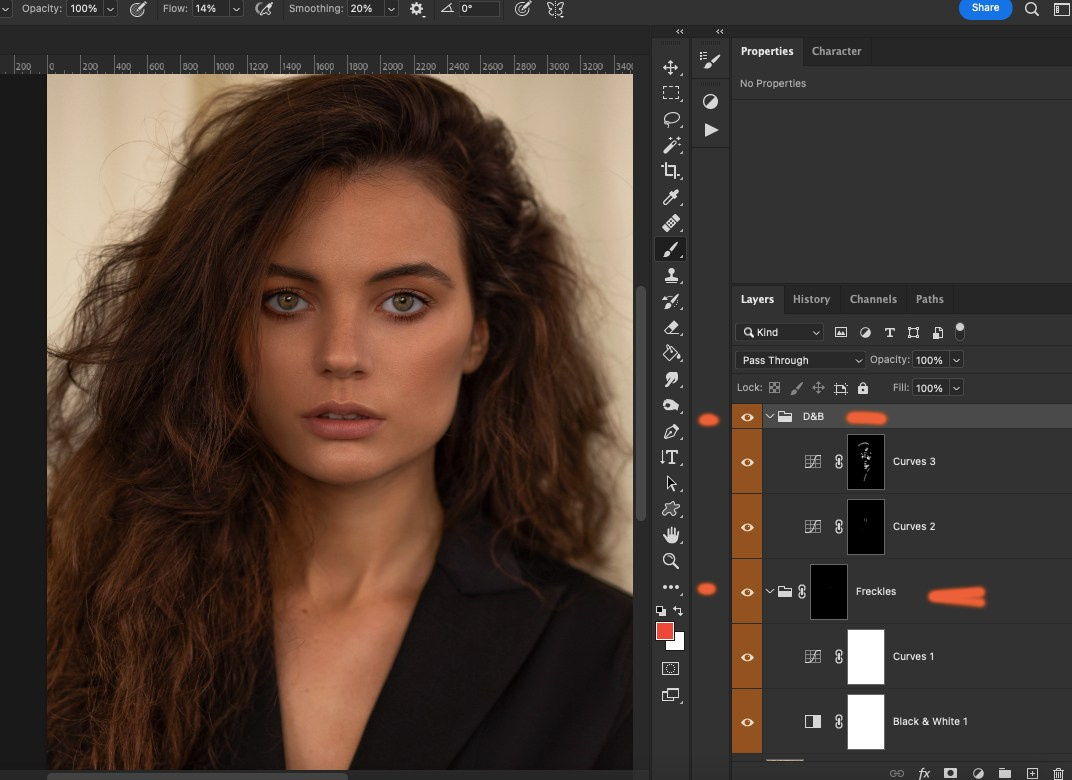Click the fx layer styles button

tap(923, 773)
